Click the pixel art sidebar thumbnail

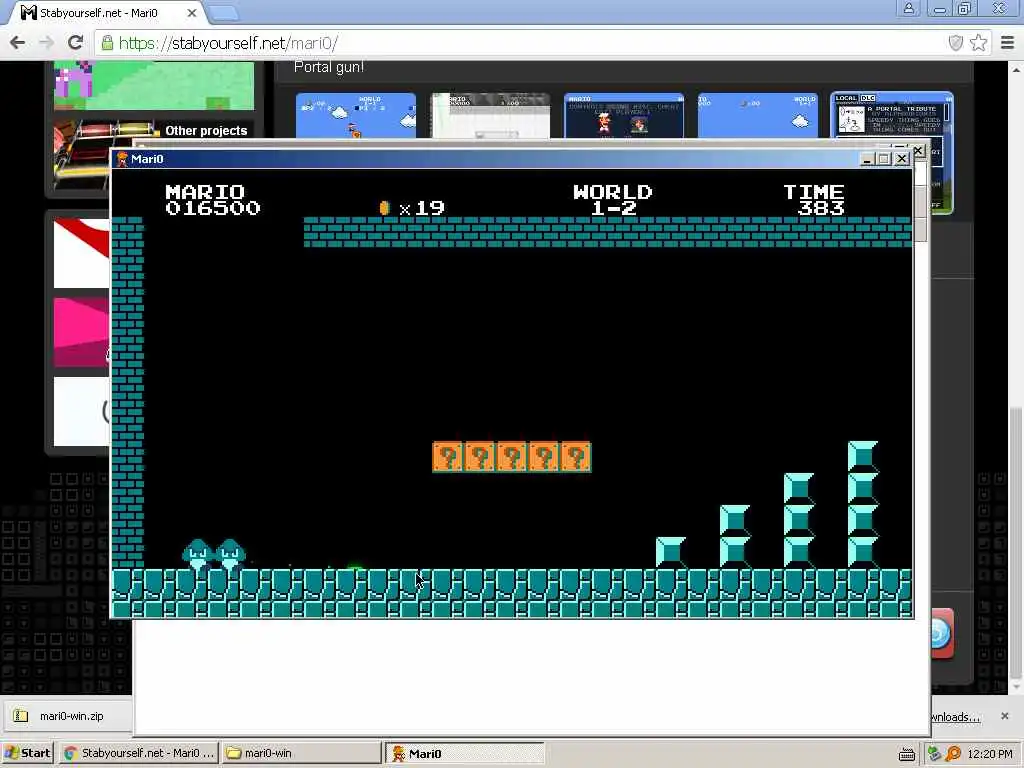(x=154, y=85)
